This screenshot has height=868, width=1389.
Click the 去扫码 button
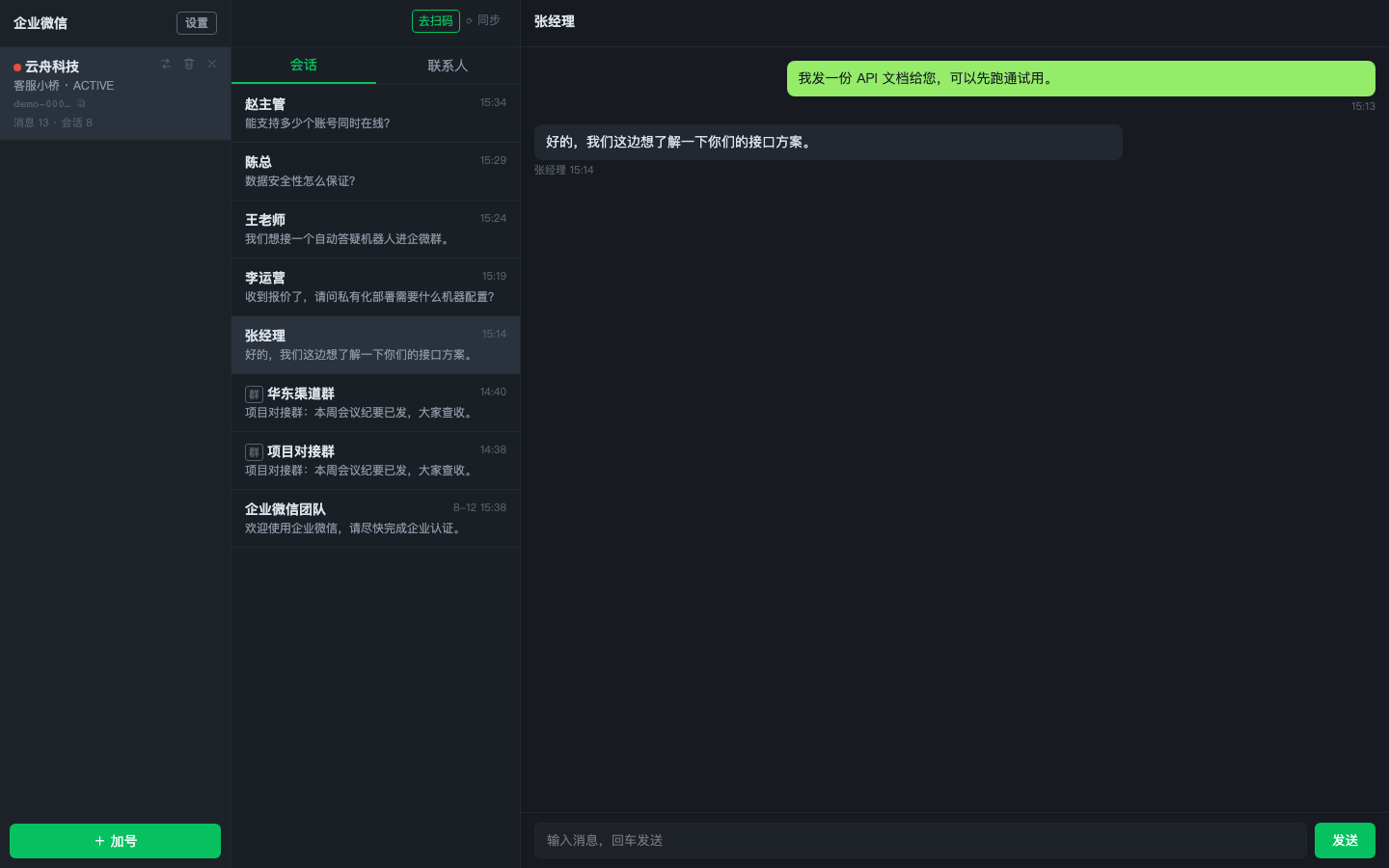436,21
